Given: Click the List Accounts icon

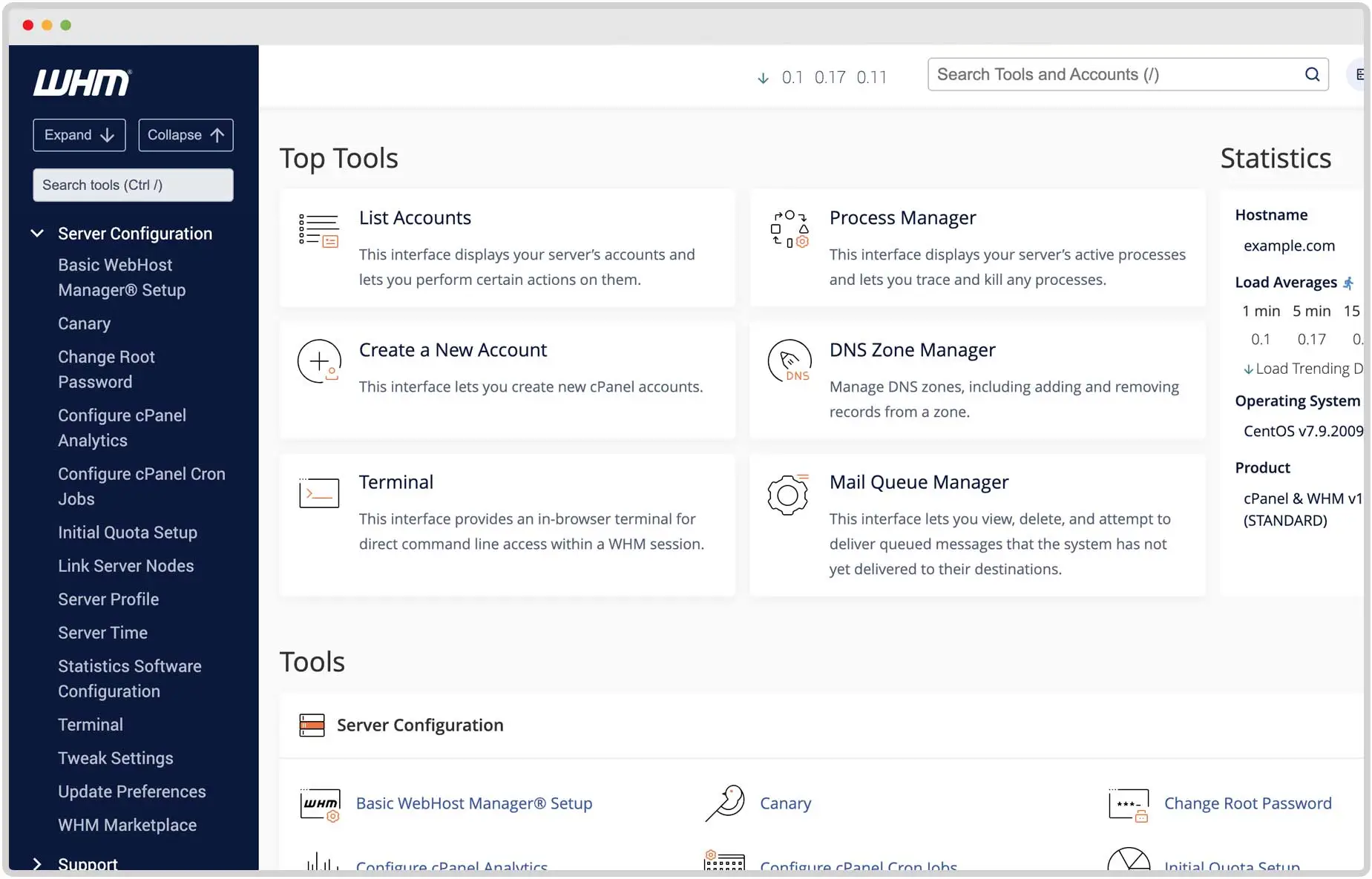Looking at the screenshot, I should coord(318,230).
